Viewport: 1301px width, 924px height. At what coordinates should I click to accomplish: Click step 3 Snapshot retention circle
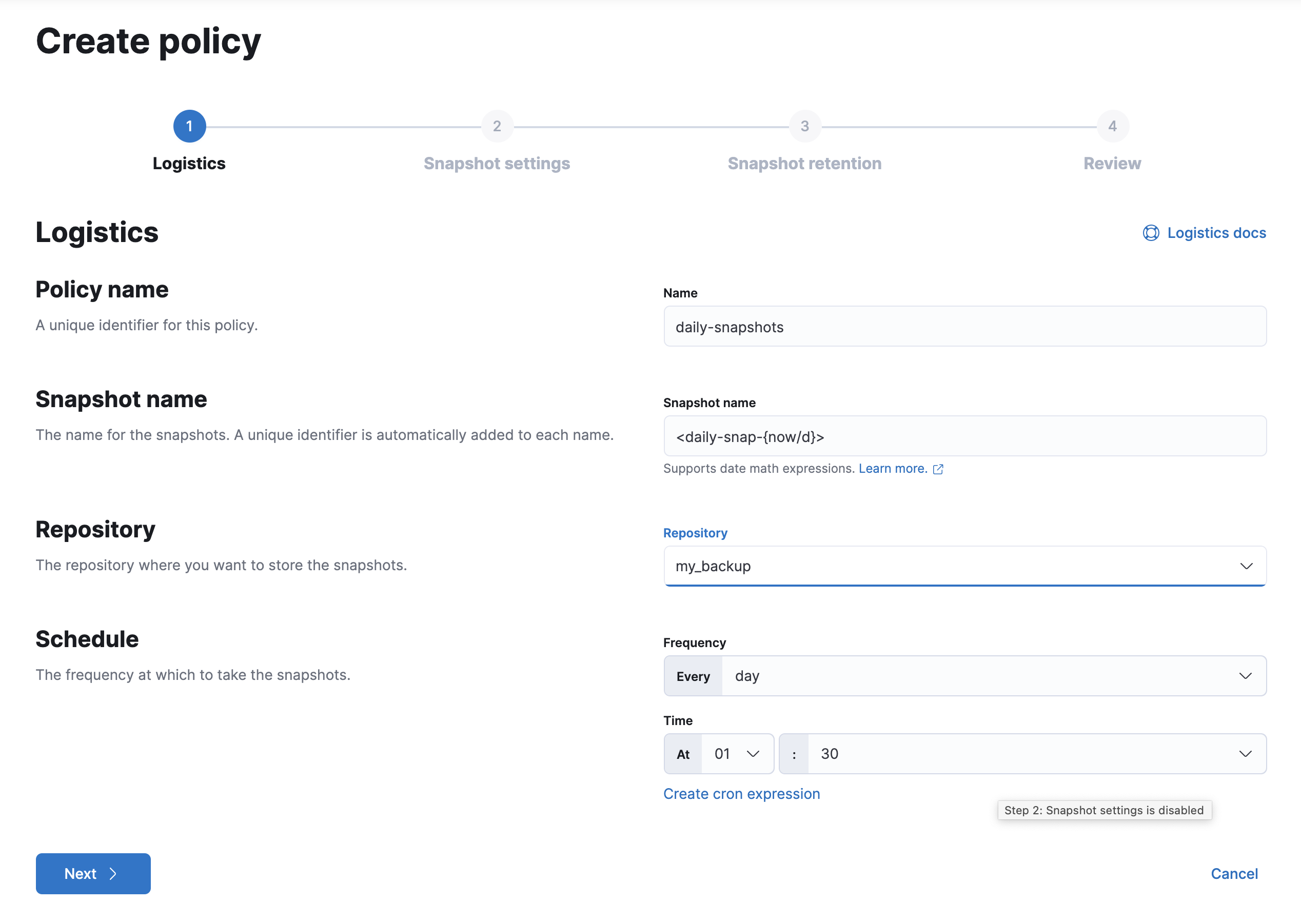(x=804, y=126)
